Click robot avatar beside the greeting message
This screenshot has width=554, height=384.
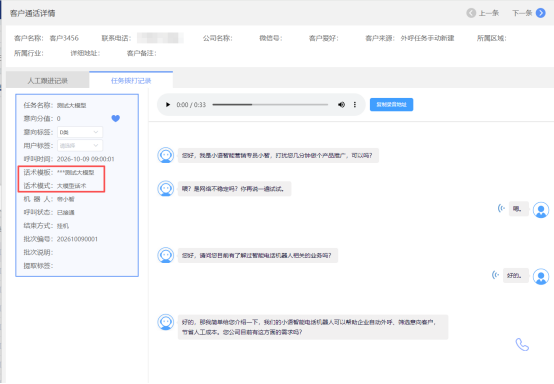(166, 155)
